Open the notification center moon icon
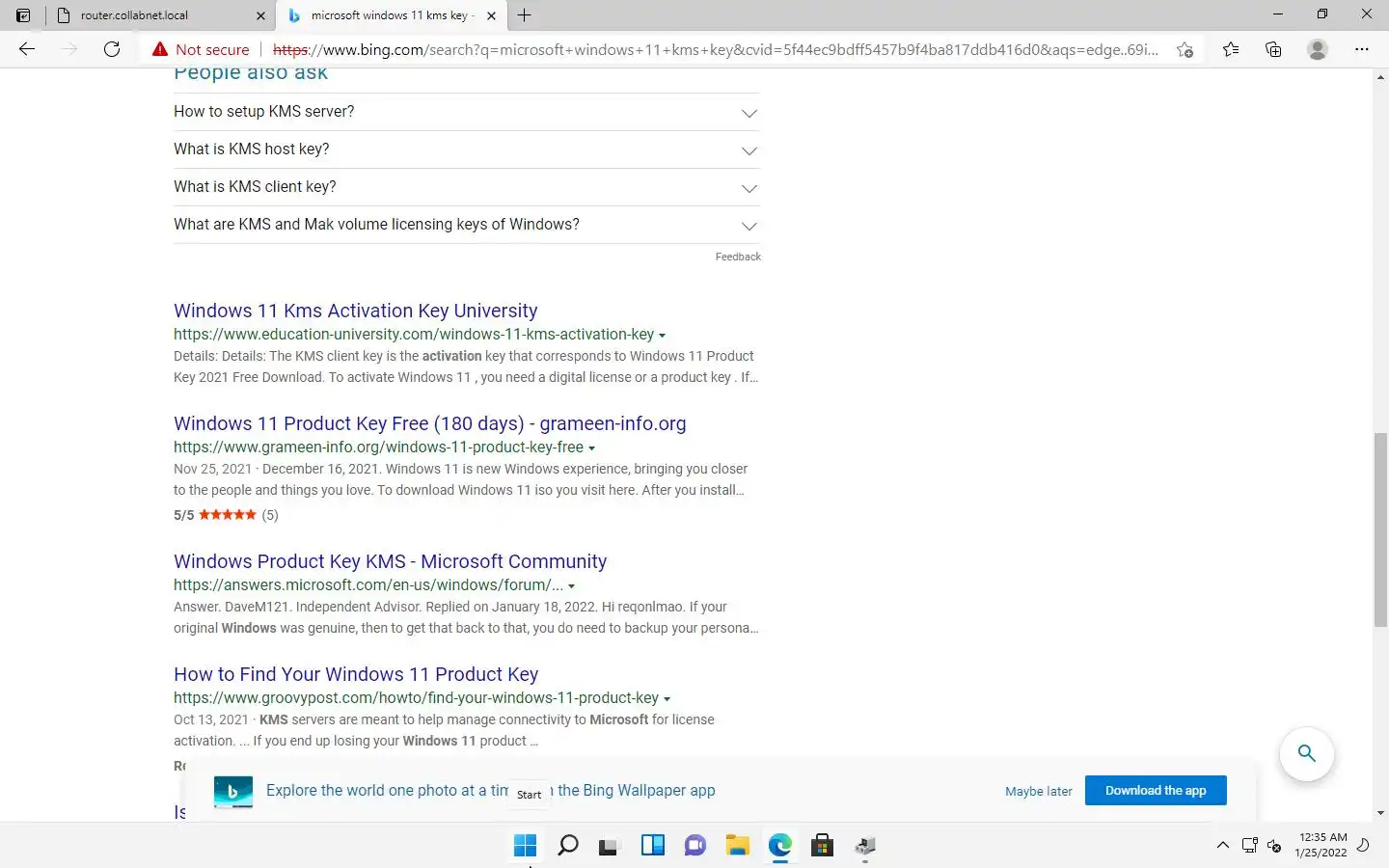 [1363, 846]
